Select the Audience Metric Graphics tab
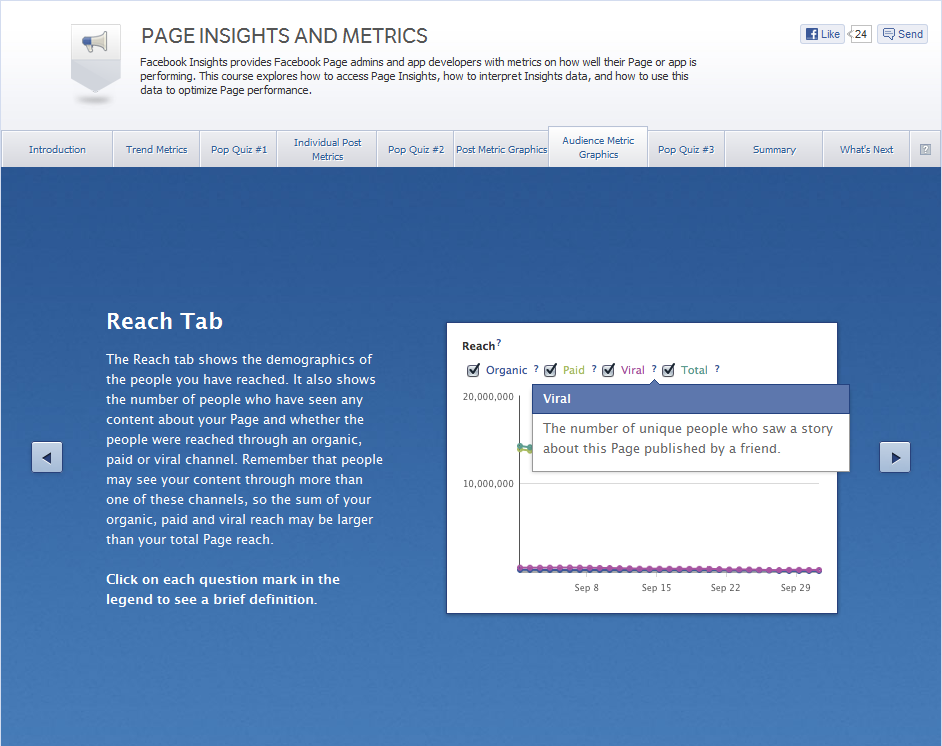The width and height of the screenshot is (942, 746). 598,147
